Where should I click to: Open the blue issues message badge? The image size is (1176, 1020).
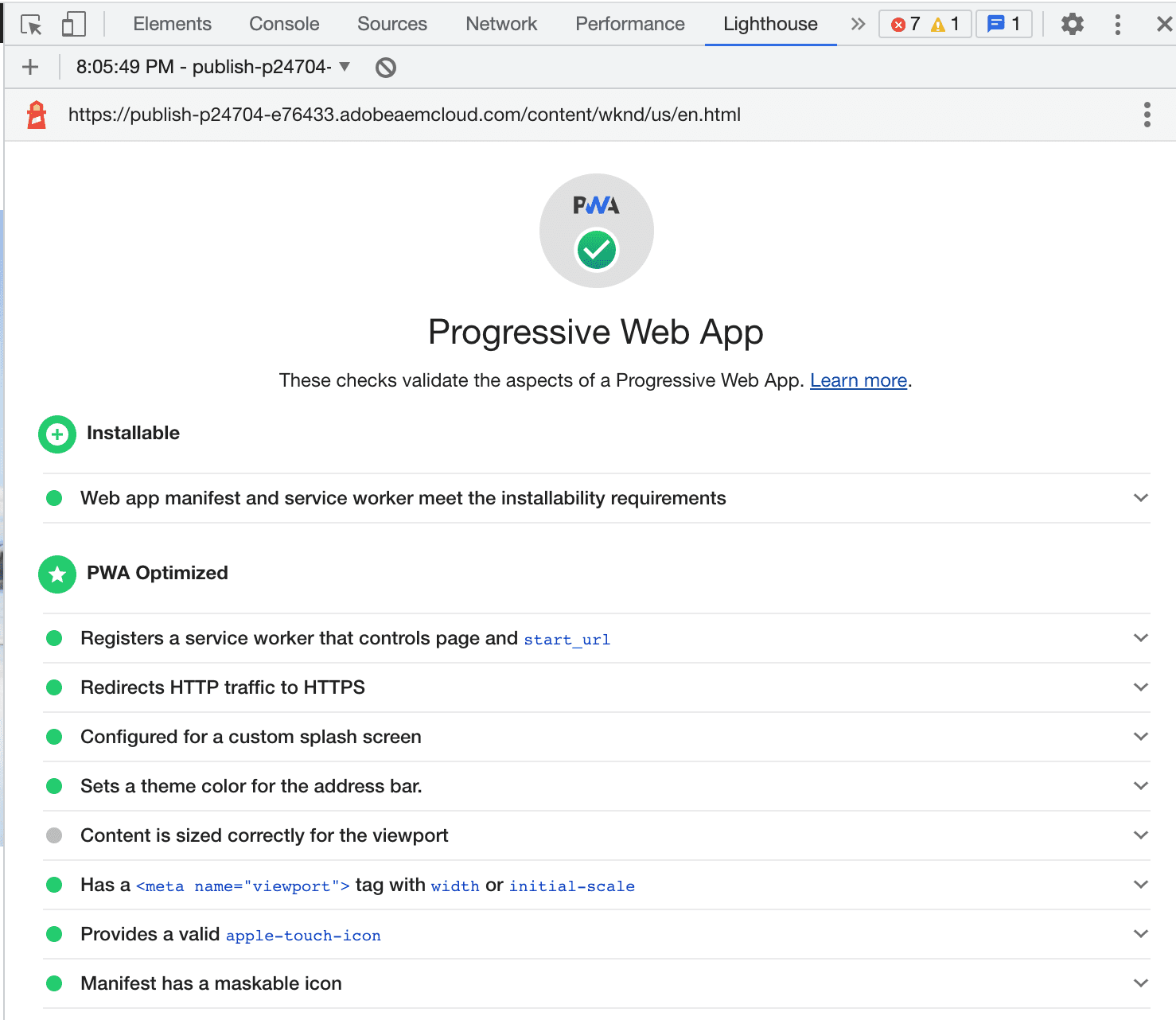click(x=1003, y=25)
